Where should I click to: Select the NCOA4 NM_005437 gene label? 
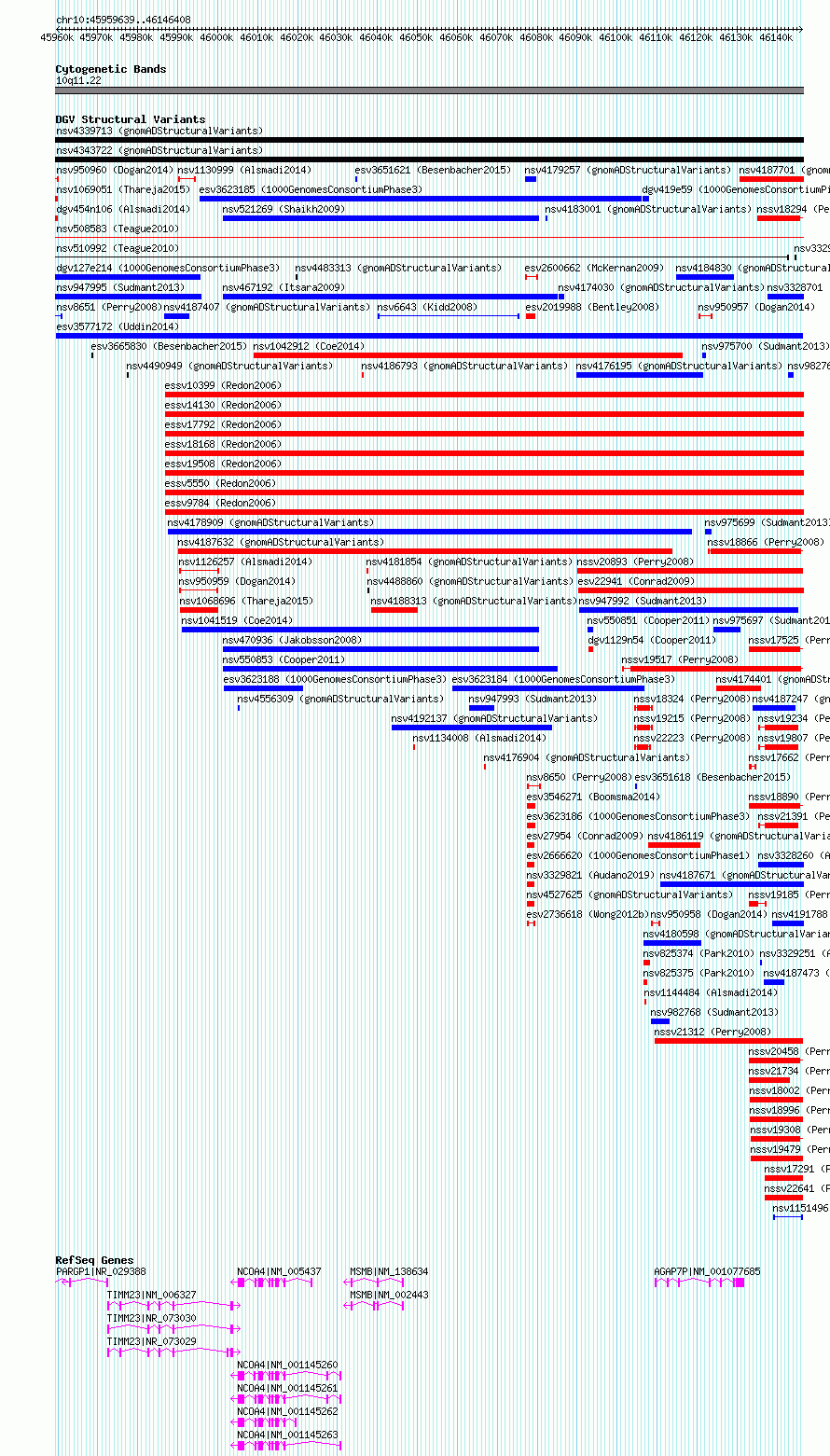click(279, 1271)
